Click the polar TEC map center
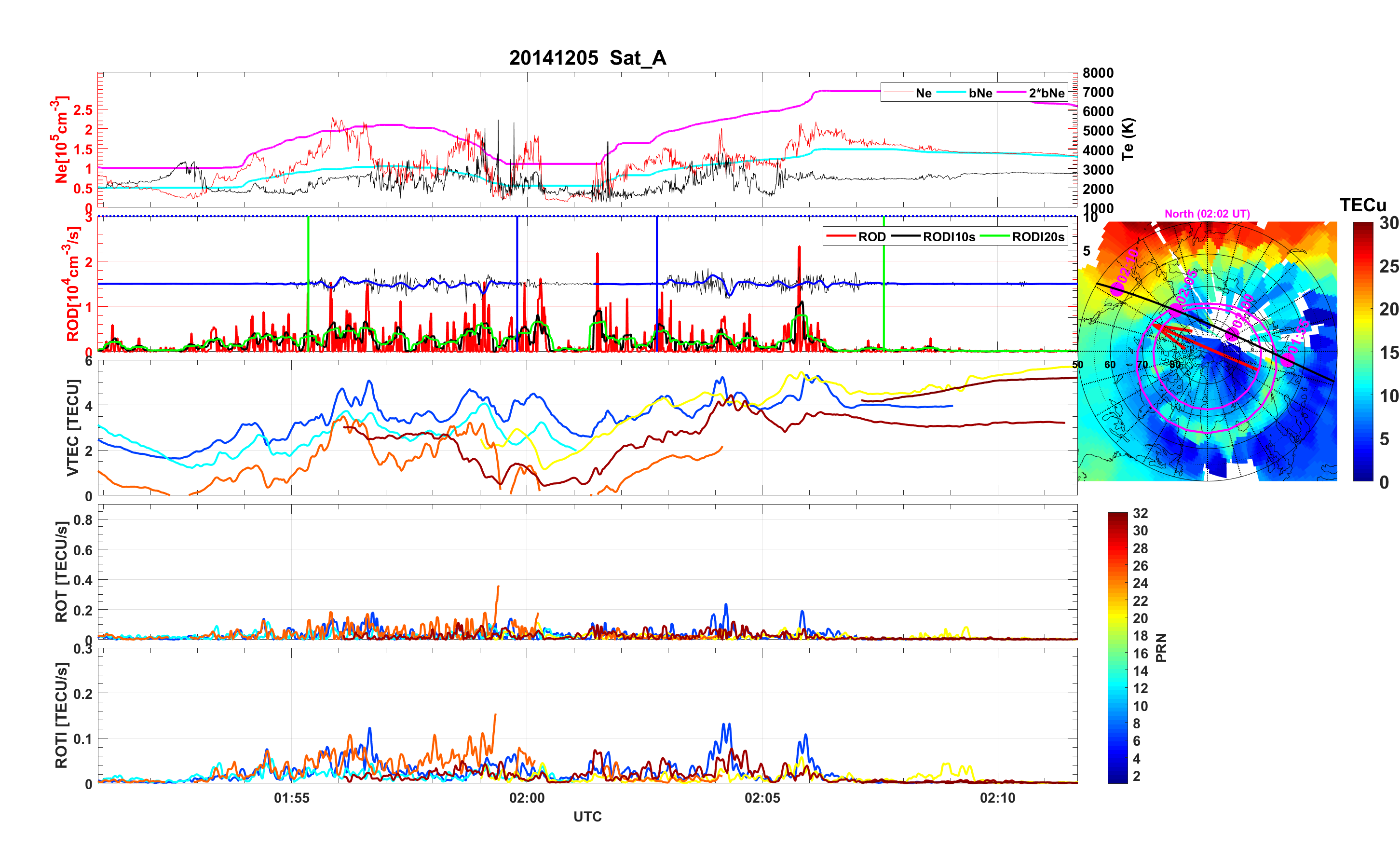The height and width of the screenshot is (847, 1400). (x=1208, y=352)
